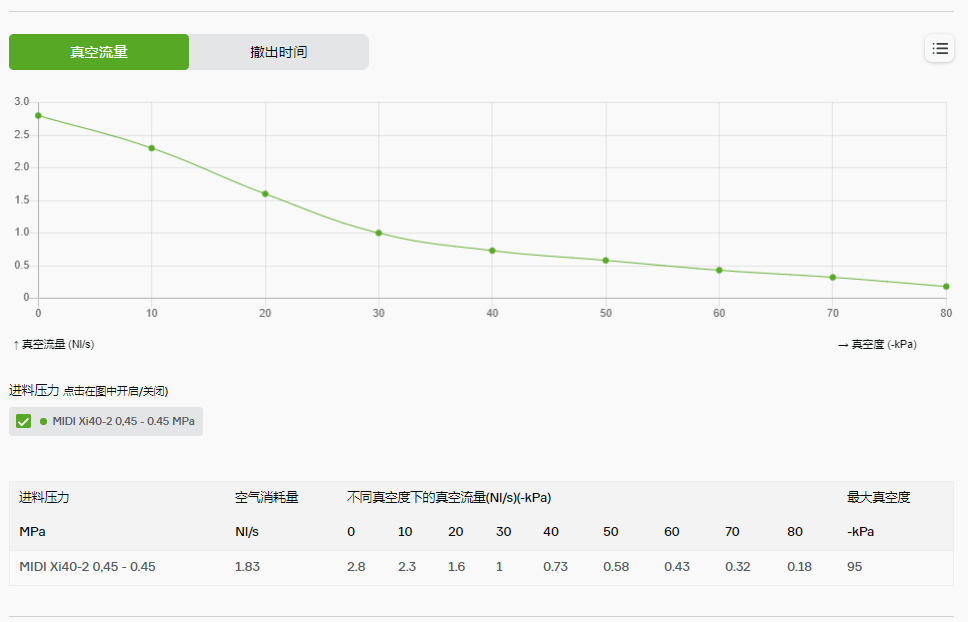Screen dimensions: 968x622
Task: Uncheck the MIDI Xi40-2 0,45 checkbox
Action: pos(21,421)
